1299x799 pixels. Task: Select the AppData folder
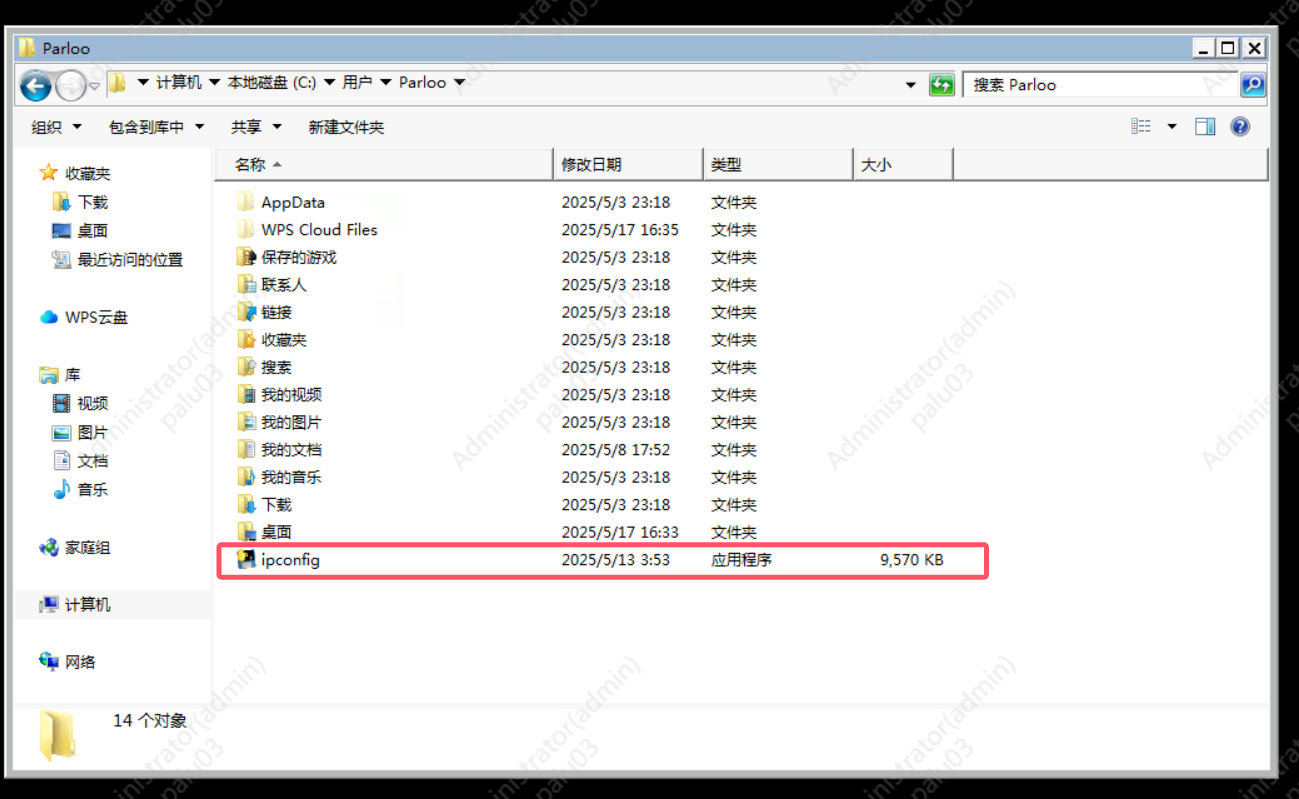[x=292, y=202]
